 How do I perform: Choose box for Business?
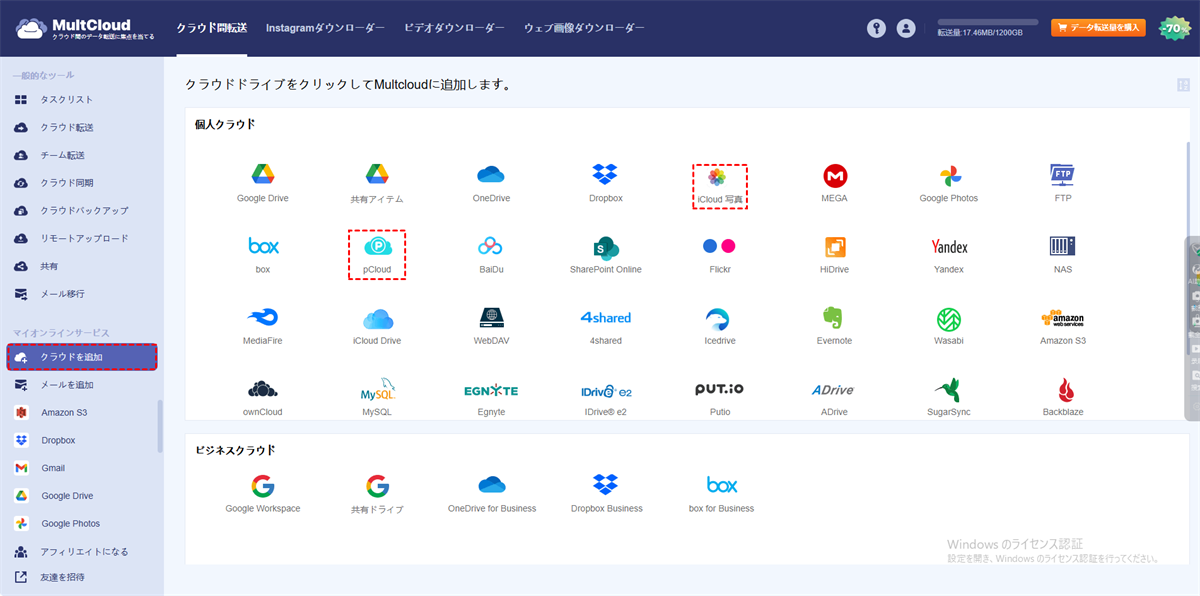pyautogui.click(x=721, y=485)
